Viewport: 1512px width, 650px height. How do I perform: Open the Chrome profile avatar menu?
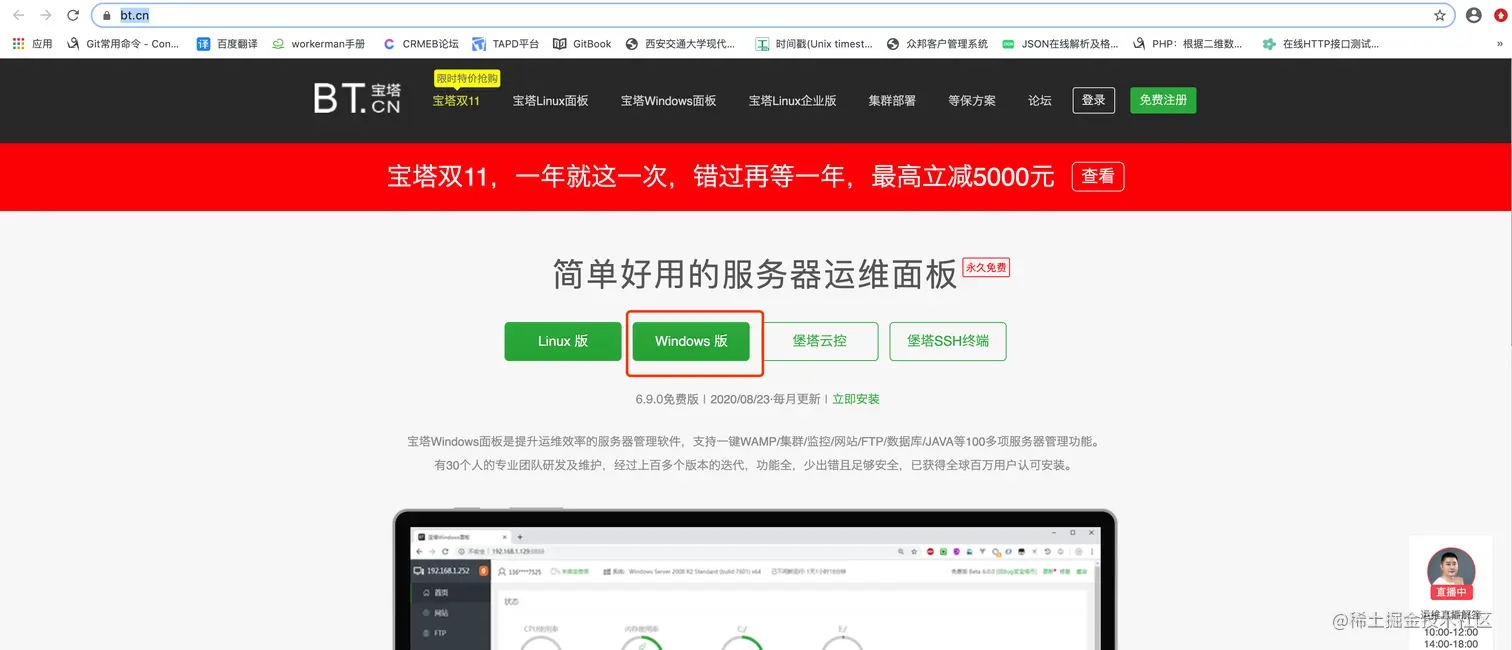[1473, 15]
